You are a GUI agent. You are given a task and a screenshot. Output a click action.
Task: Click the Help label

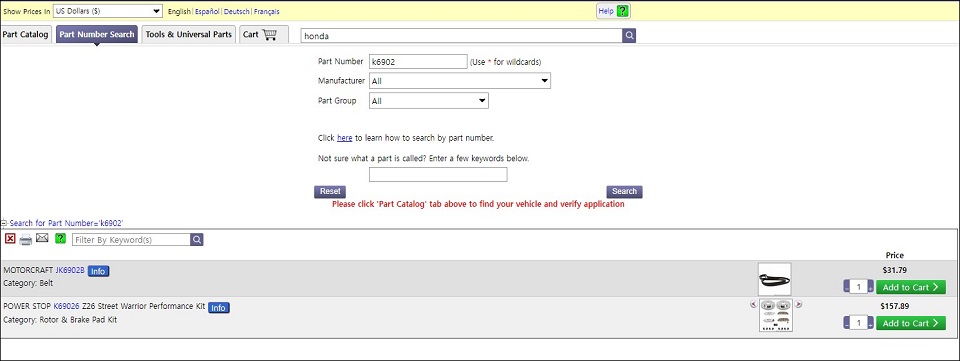pos(606,11)
